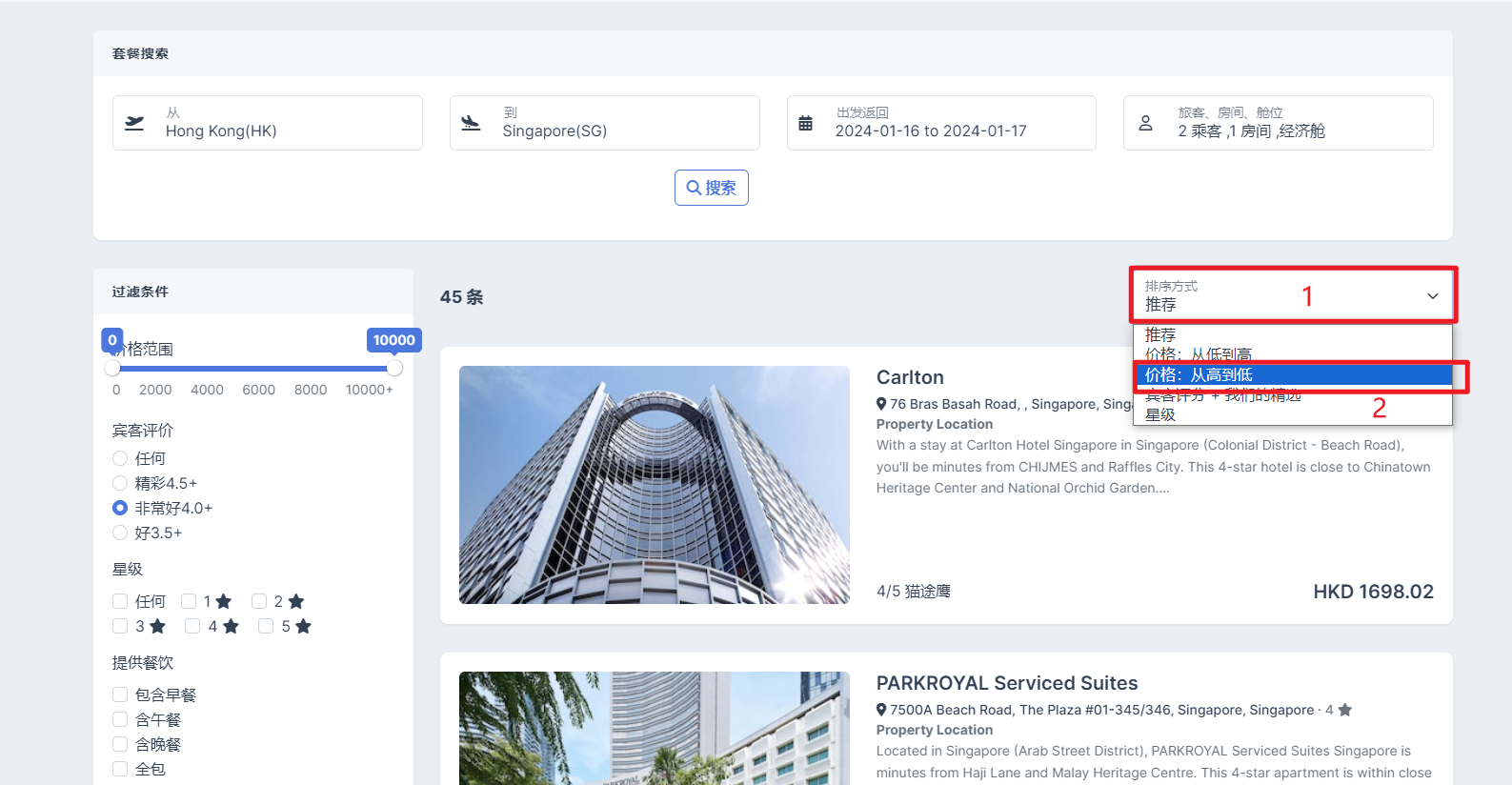Choose 星级 in the sort list
The width and height of the screenshot is (1512, 785).
coord(1160,415)
